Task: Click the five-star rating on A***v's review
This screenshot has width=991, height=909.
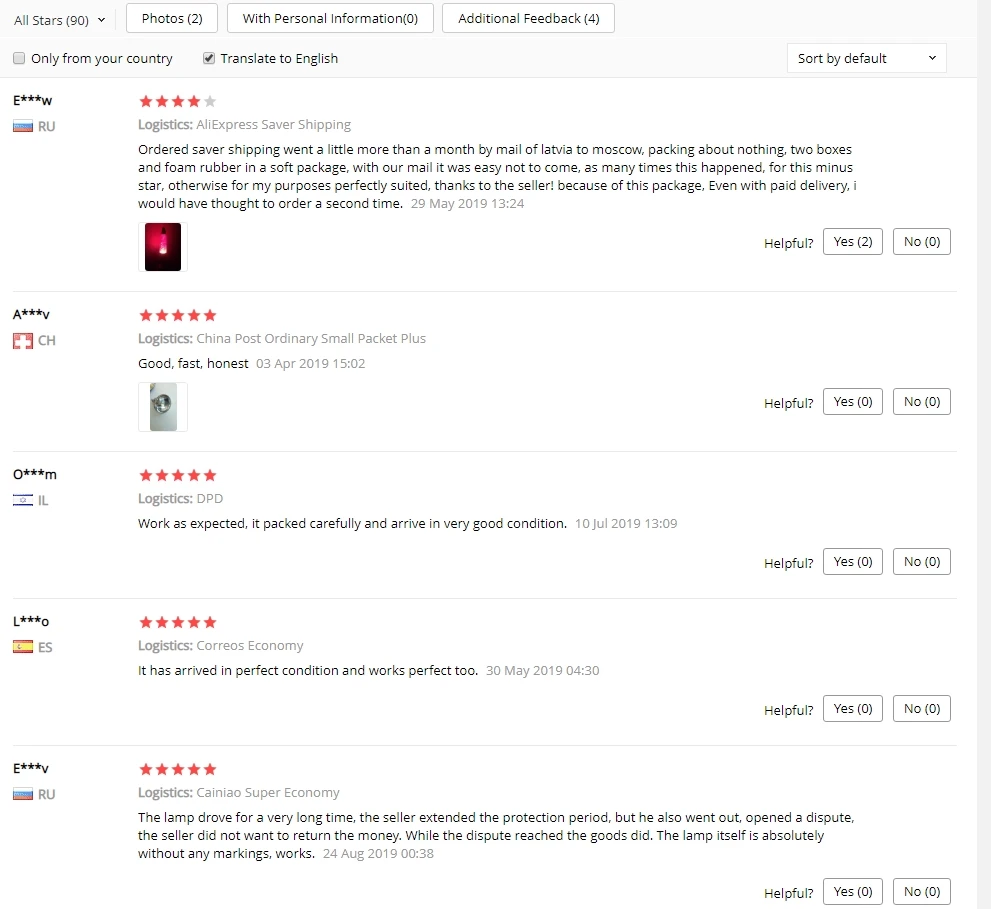Action: [178, 315]
